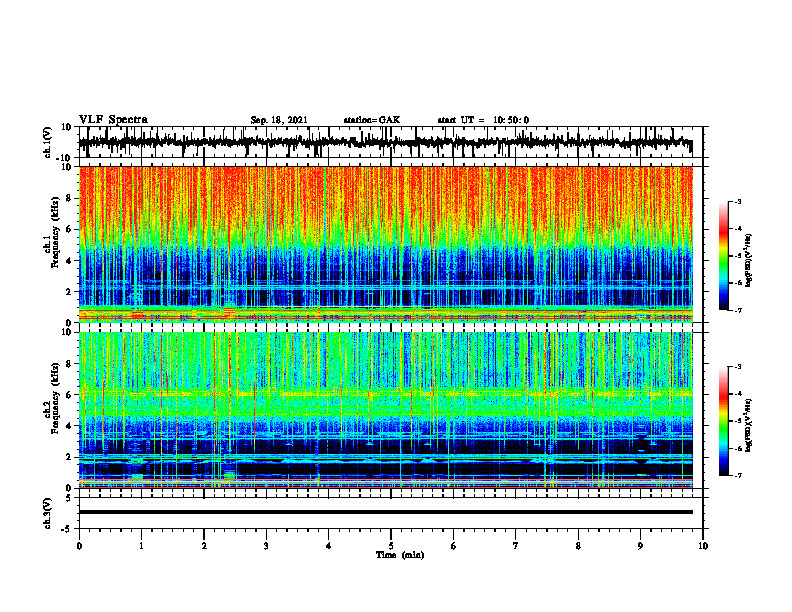The image size is (792, 612).
Task: Click the "VLF Spectra" plot title
Action: click(x=113, y=120)
